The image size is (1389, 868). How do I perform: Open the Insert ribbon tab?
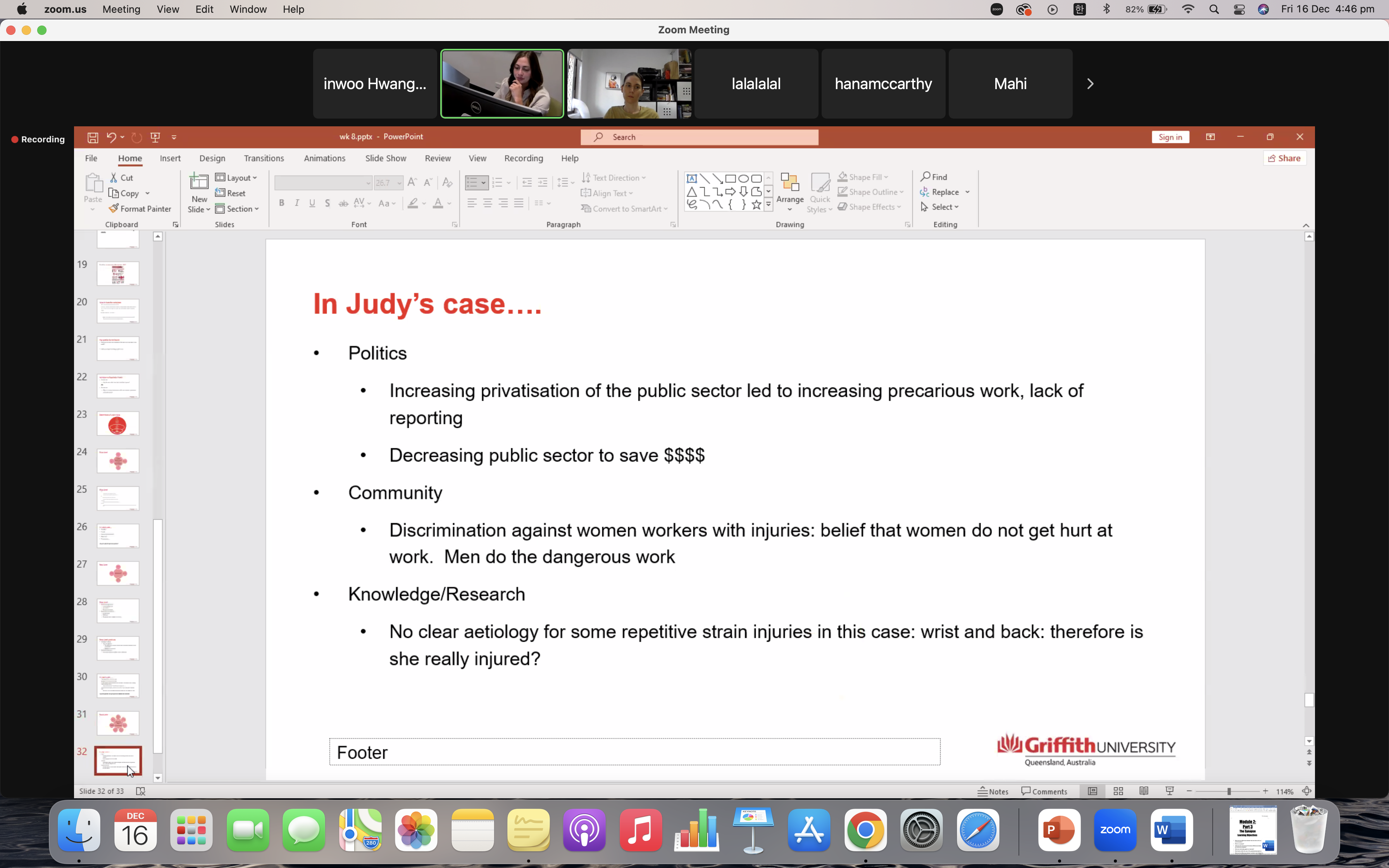[170, 158]
